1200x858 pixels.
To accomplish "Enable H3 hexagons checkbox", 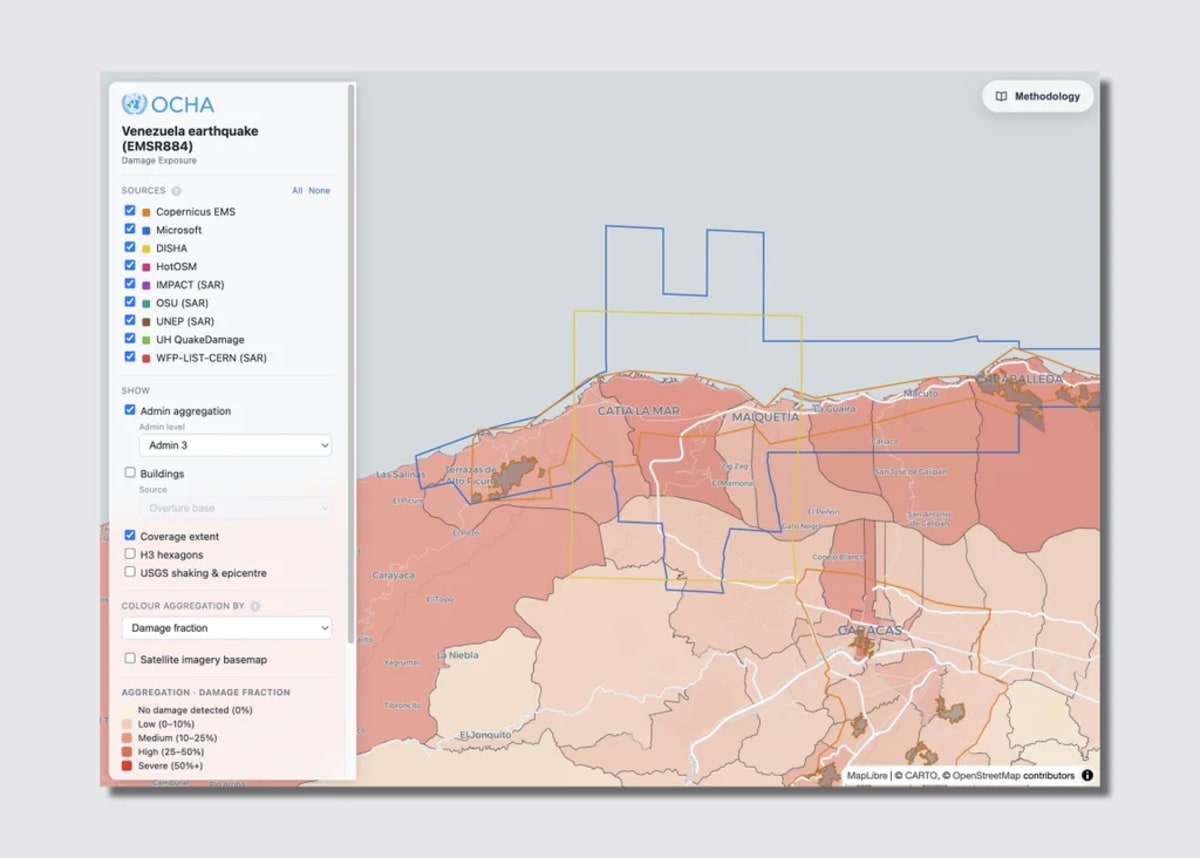I will (x=130, y=554).
